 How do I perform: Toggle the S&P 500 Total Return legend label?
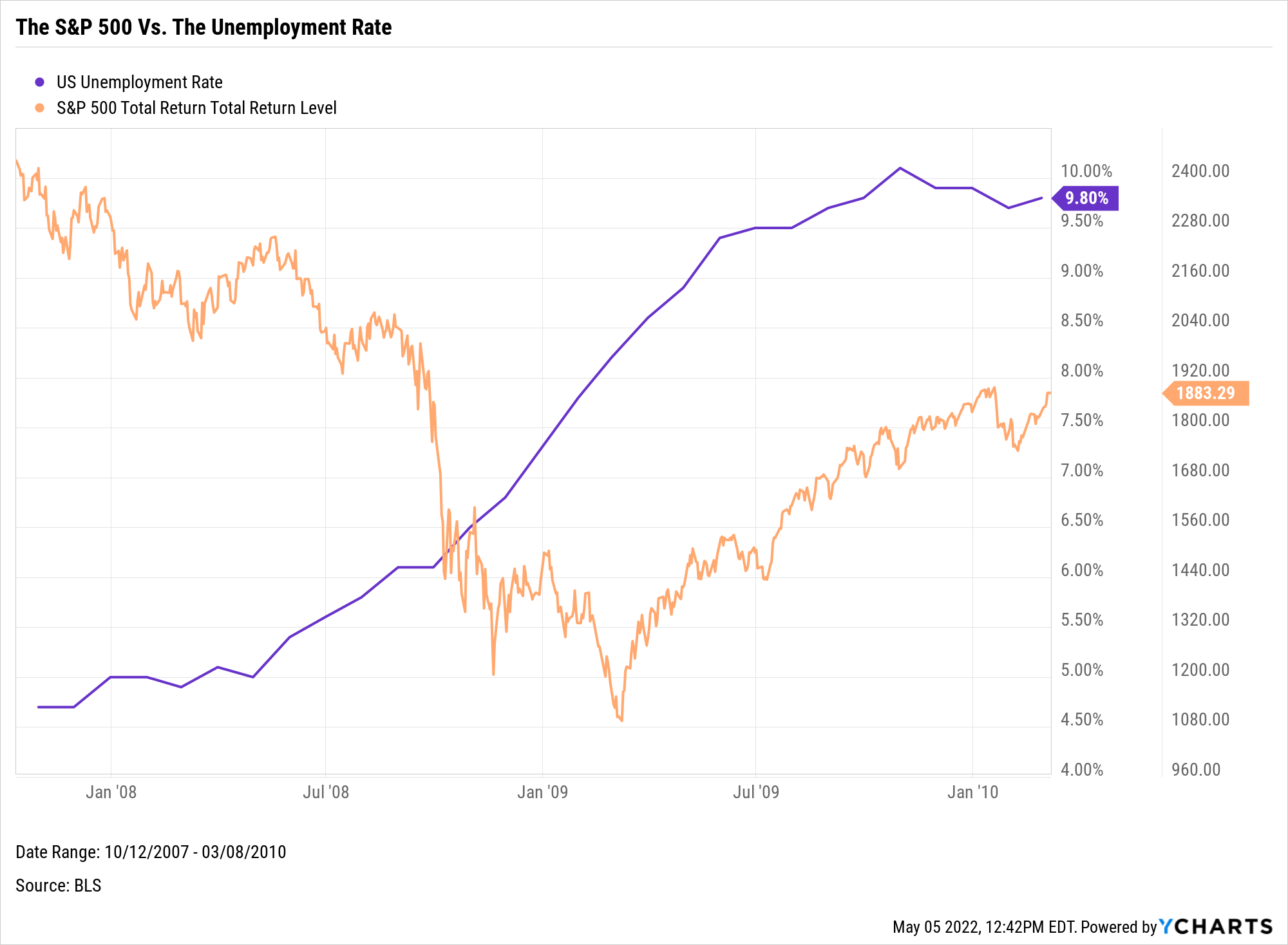coord(196,108)
